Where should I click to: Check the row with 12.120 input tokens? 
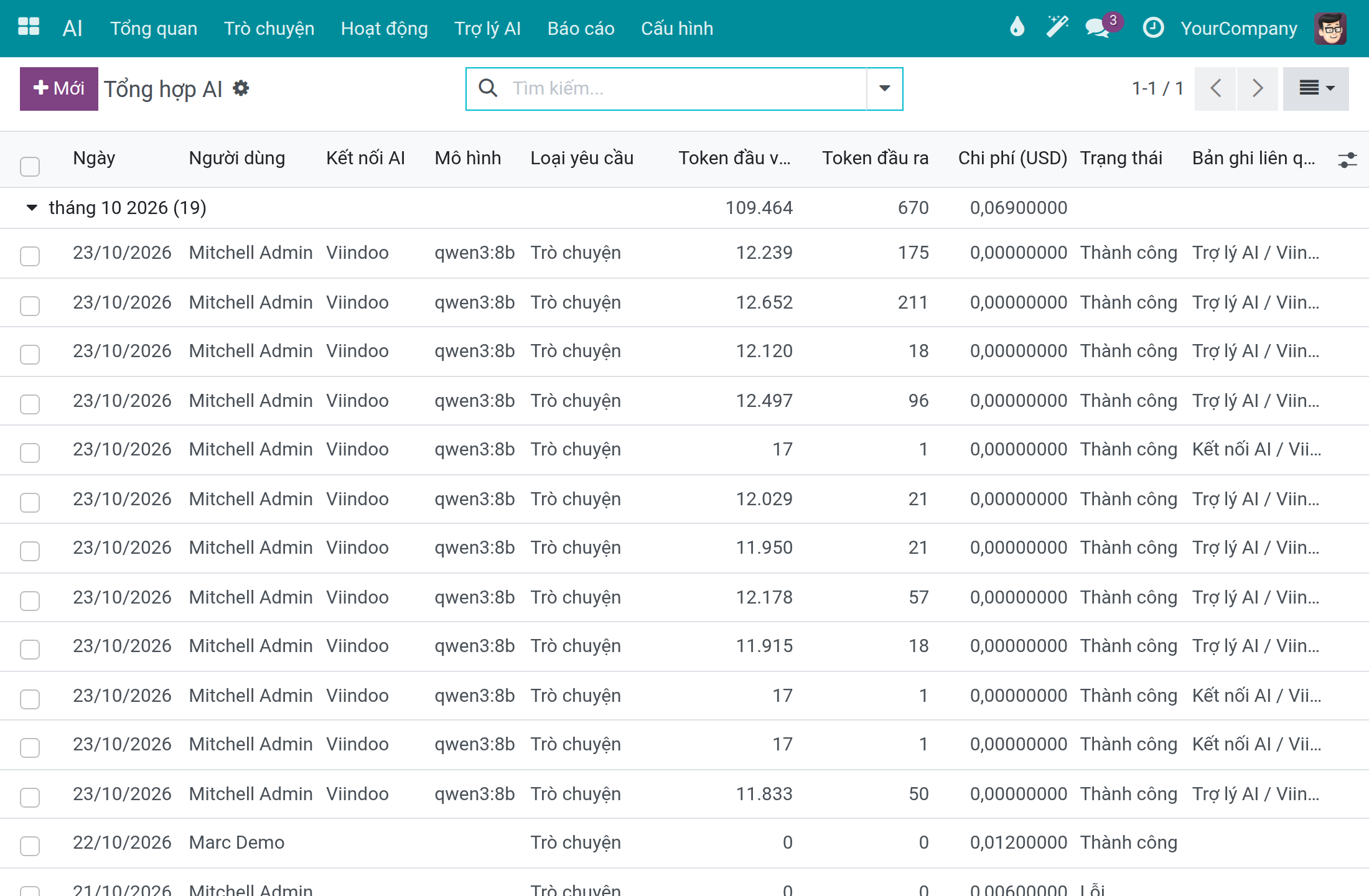coord(30,354)
